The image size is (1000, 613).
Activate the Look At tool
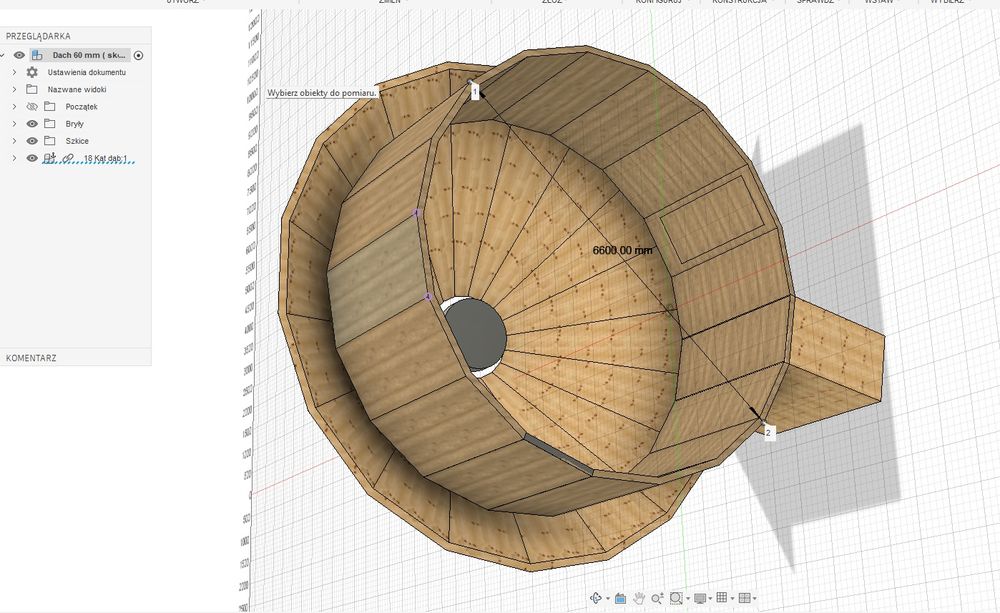(x=621, y=598)
